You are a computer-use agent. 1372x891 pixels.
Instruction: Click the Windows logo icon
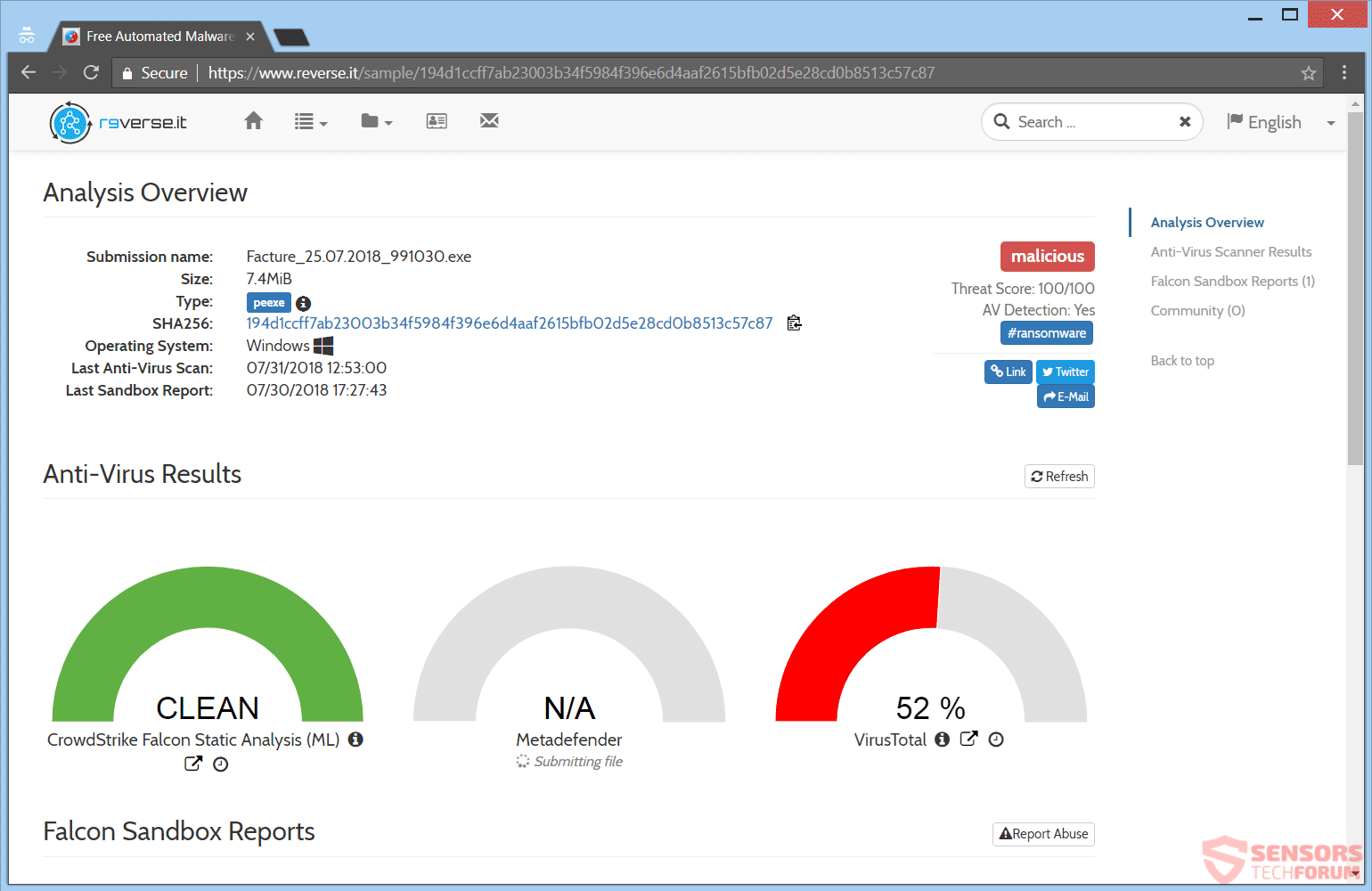(323, 346)
